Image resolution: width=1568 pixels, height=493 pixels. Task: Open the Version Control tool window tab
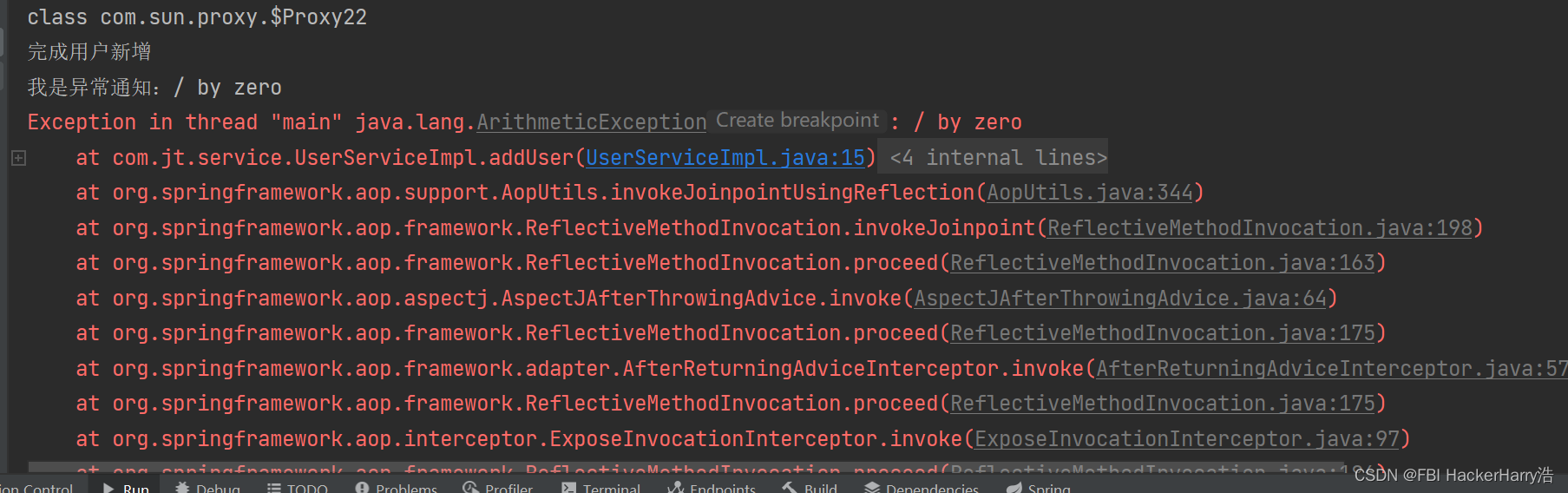pos(36,489)
